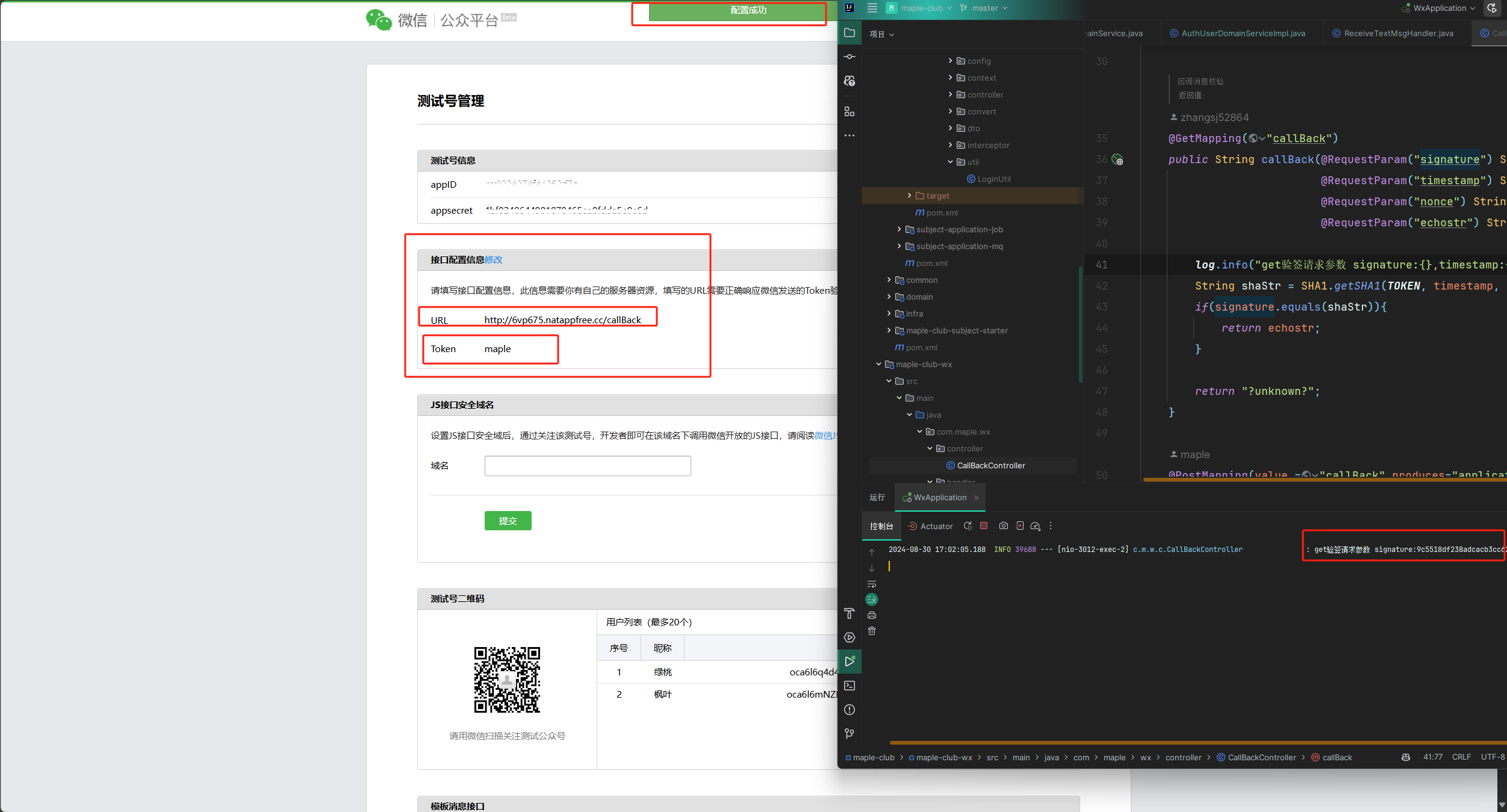Click the test account QR code

(507, 680)
